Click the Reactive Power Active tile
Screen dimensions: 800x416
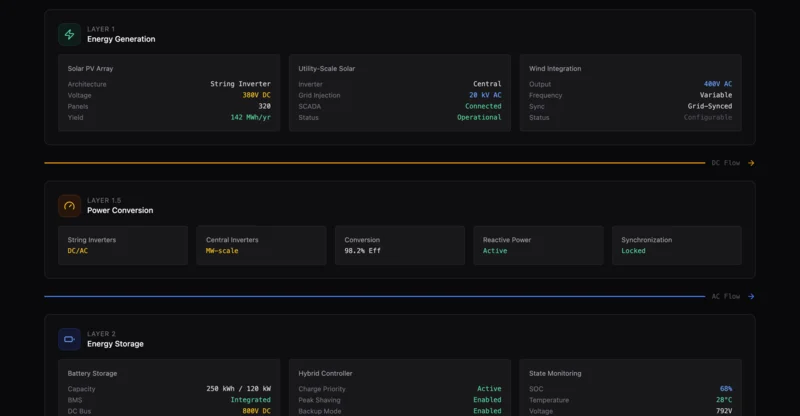point(538,245)
